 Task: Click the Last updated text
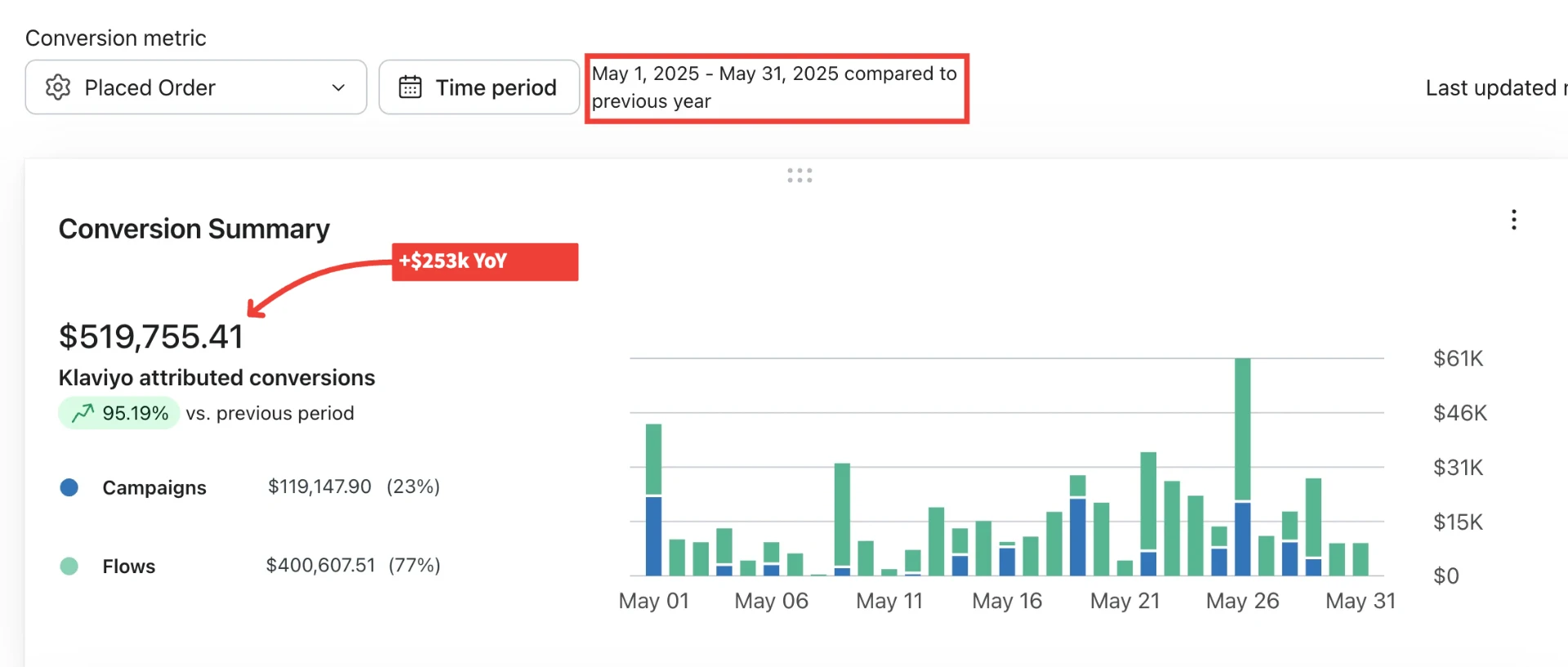pos(1496,87)
